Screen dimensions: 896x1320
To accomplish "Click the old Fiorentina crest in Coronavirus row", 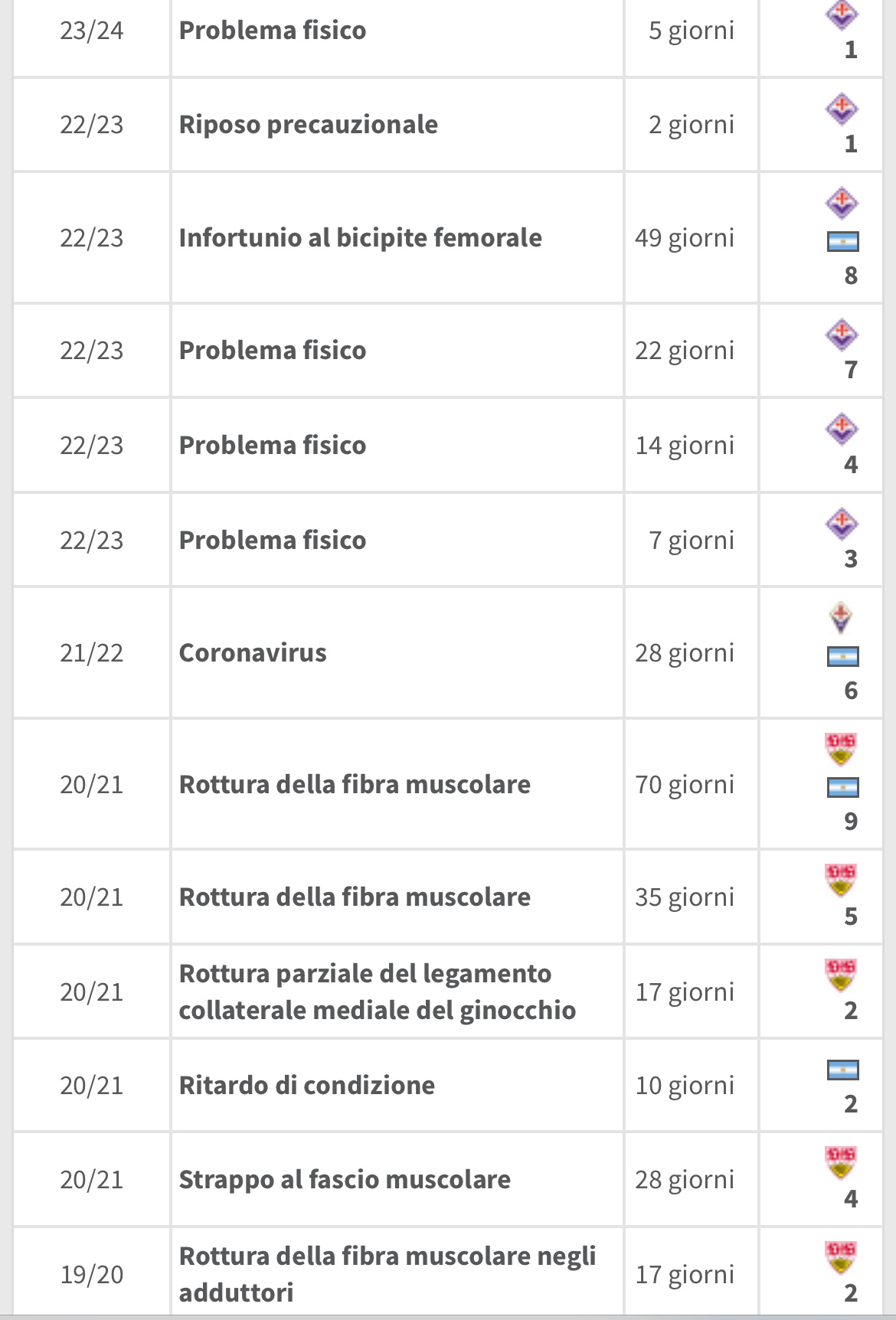I will click(841, 619).
